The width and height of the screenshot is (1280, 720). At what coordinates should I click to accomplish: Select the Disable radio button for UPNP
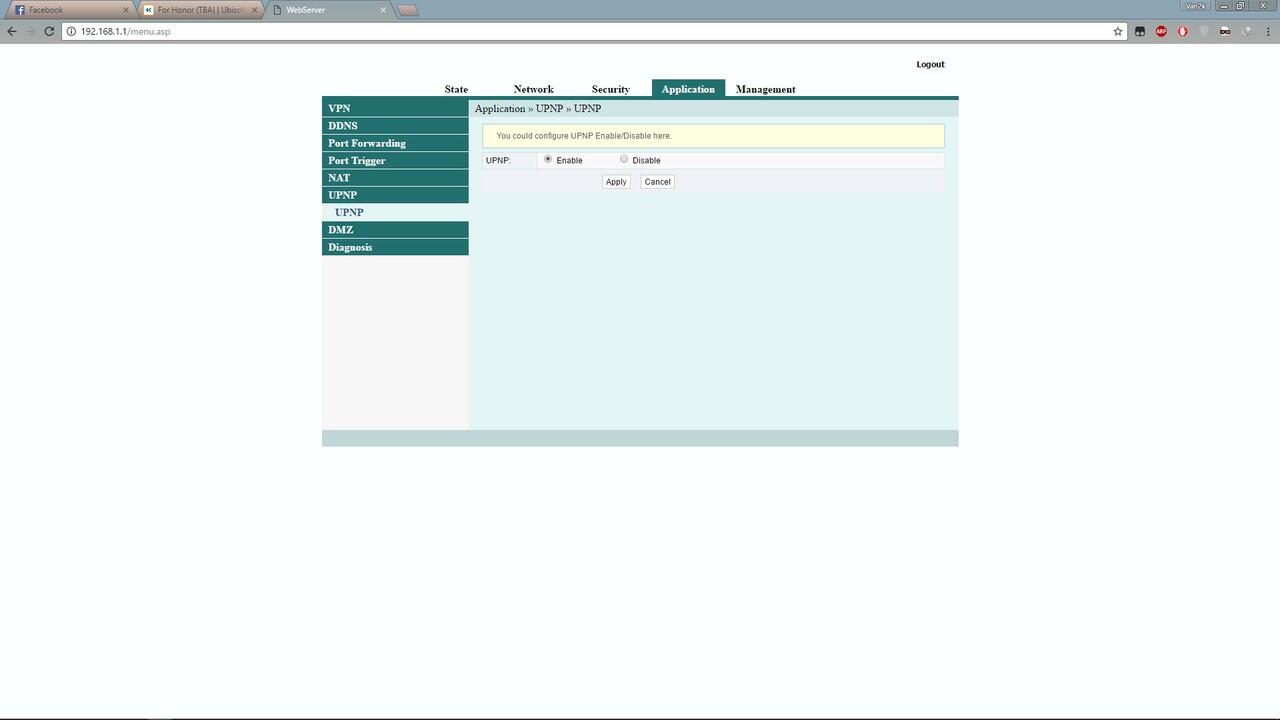point(623,159)
